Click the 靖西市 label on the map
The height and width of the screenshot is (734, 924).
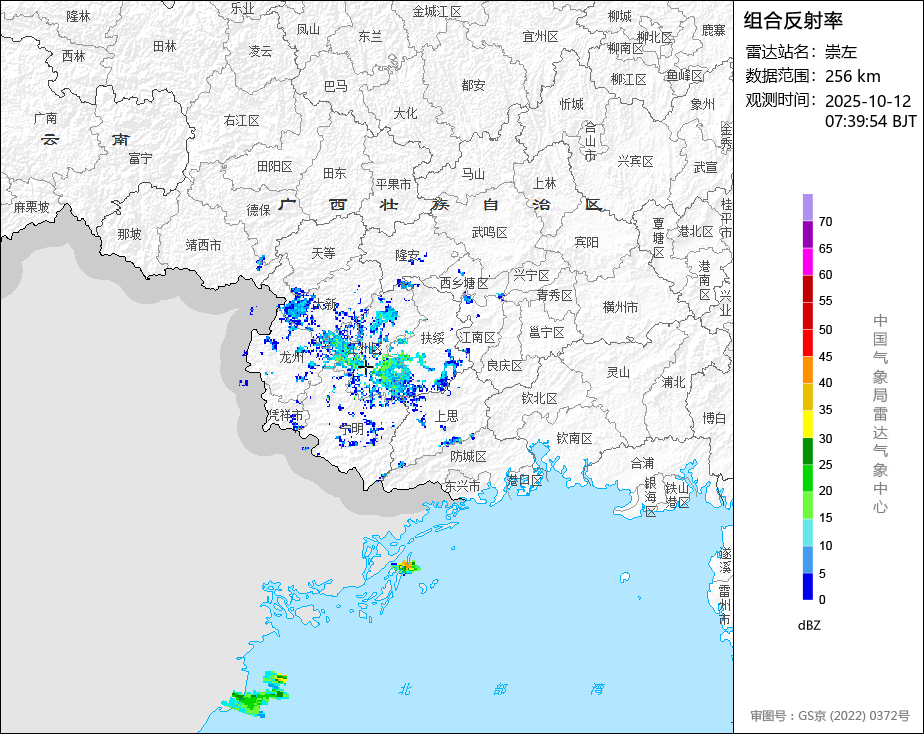(x=203, y=245)
